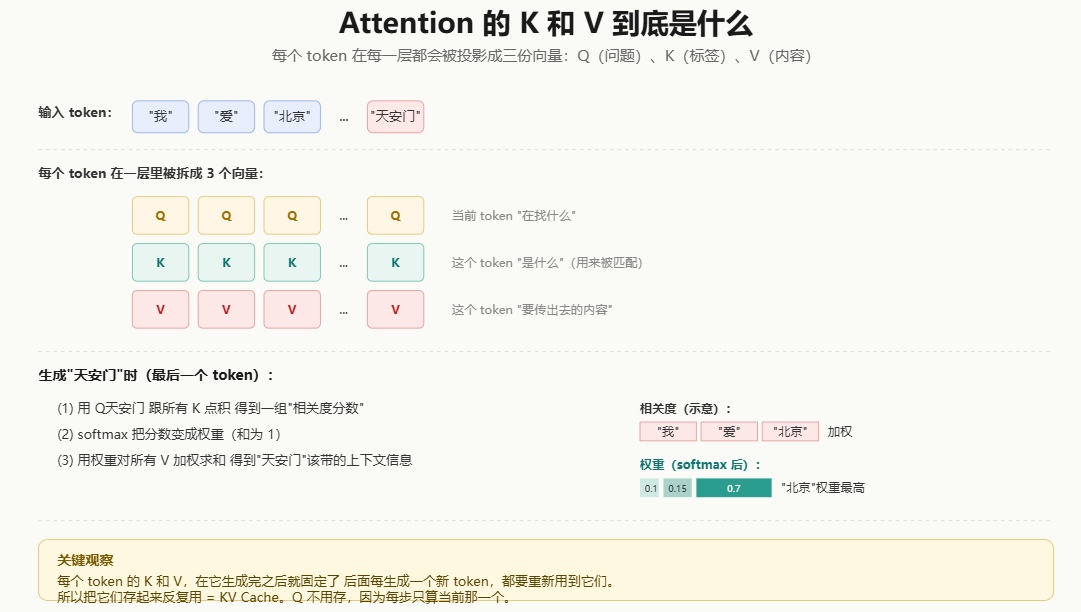Click the V box in the "我" column
Viewport: 1081px width, 612px height.
click(x=161, y=309)
